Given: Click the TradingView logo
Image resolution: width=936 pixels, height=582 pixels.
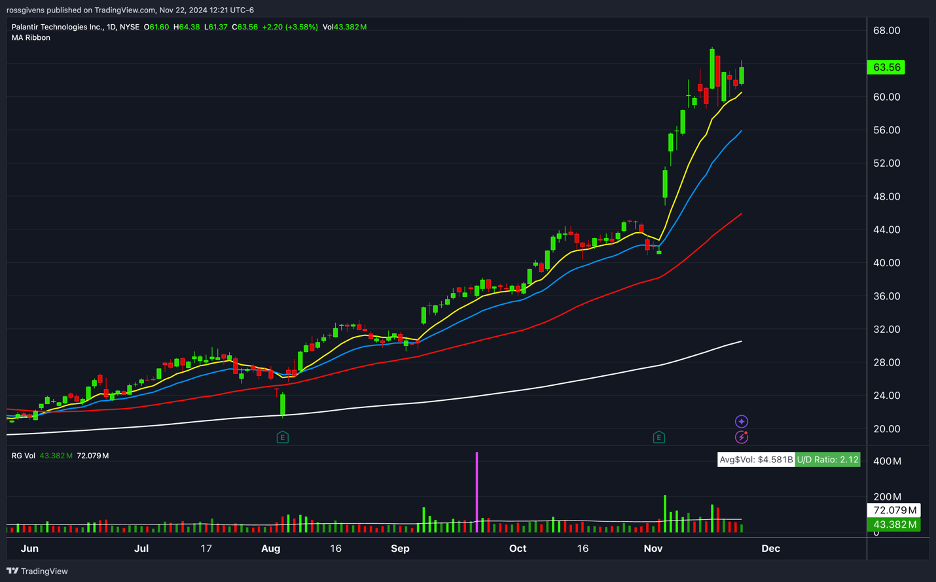Looking at the screenshot, I should [x=37, y=571].
